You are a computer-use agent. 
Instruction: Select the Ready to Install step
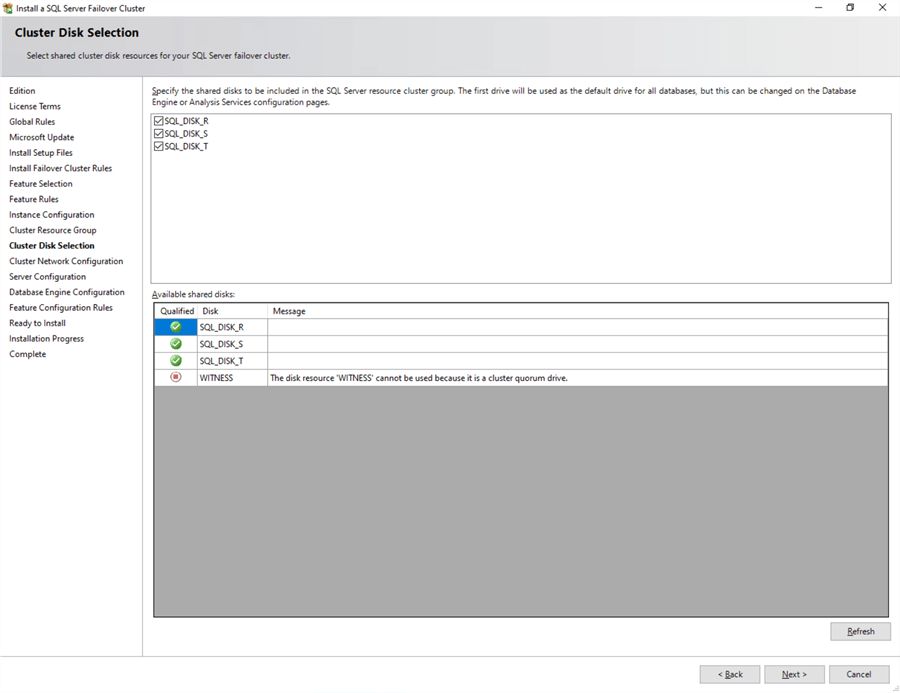[37, 323]
